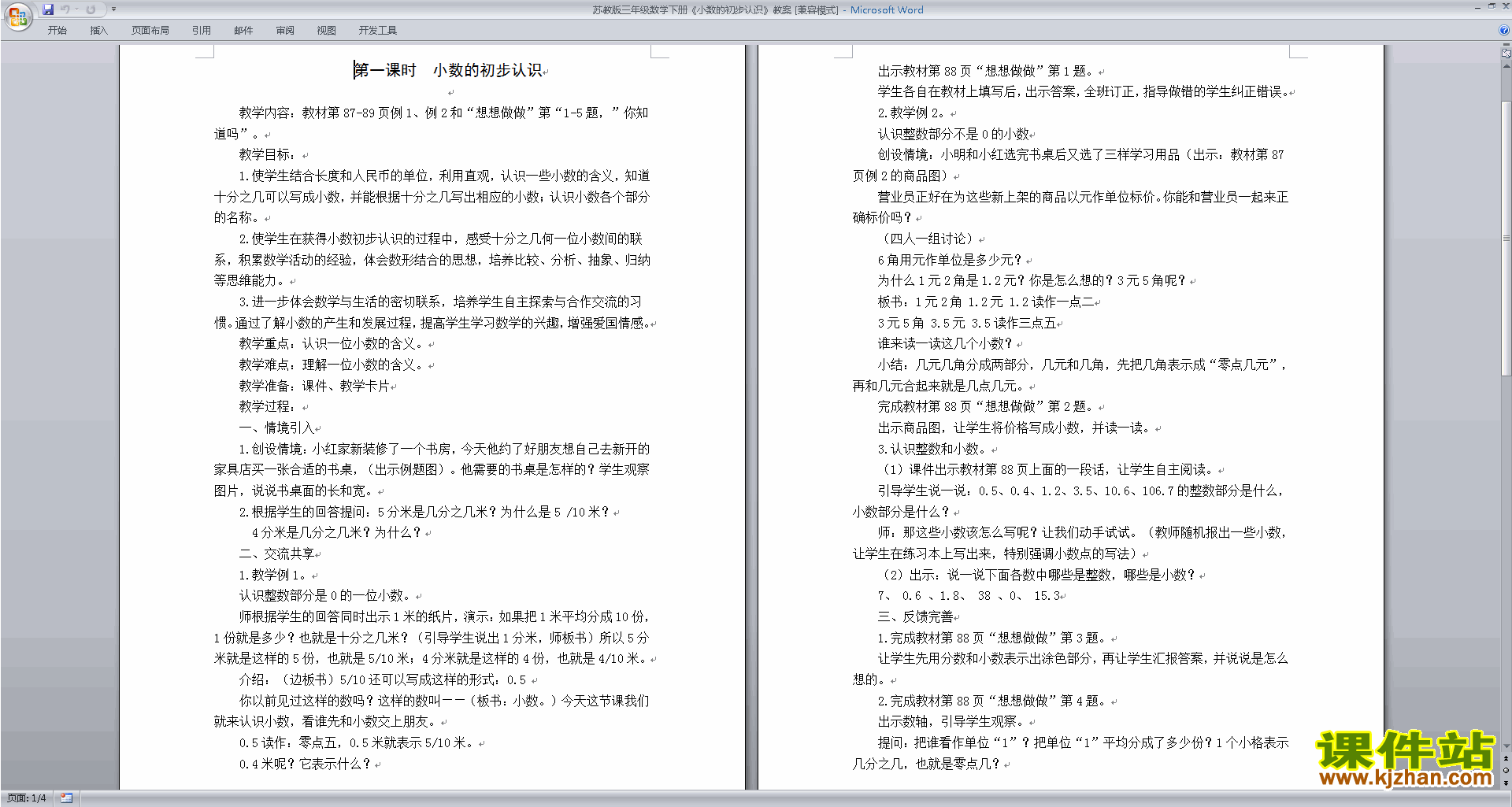Click the line starting 教学目标：
Screen dimensions: 1512x807
268,154
